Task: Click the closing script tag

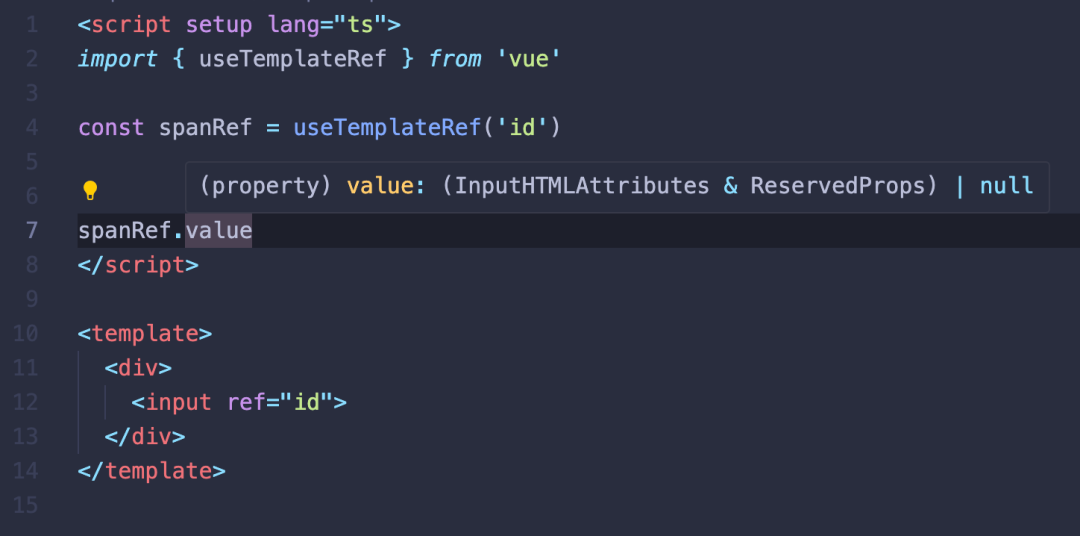Action: 138,265
